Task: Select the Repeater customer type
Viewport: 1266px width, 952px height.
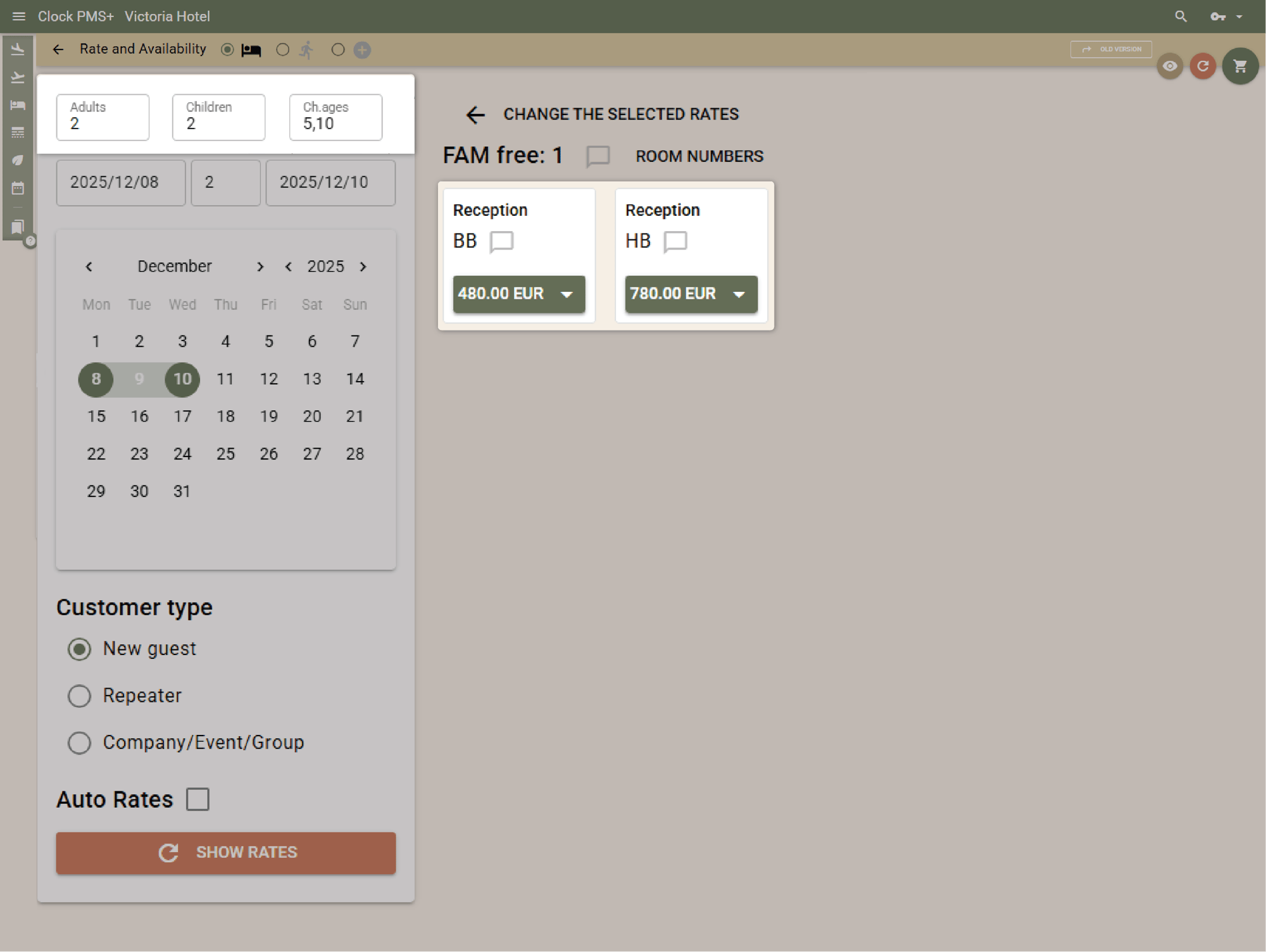Action: [79, 696]
